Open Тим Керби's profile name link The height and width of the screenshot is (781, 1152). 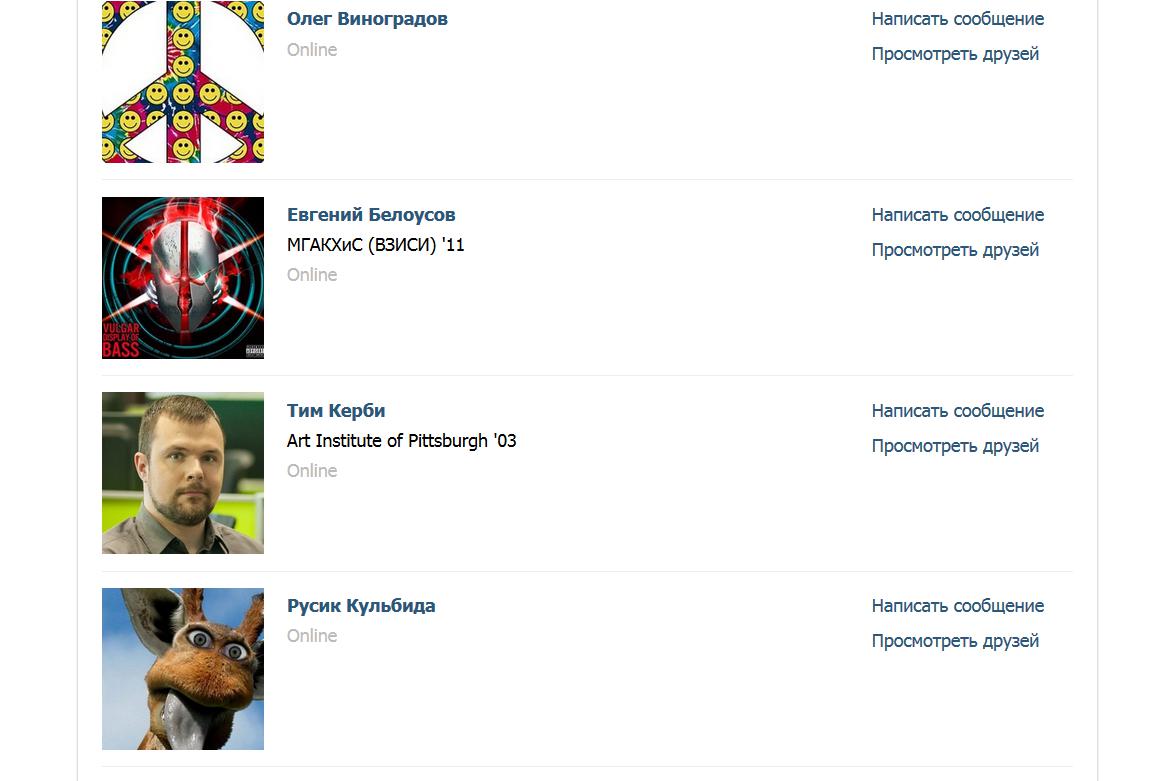click(x=336, y=411)
